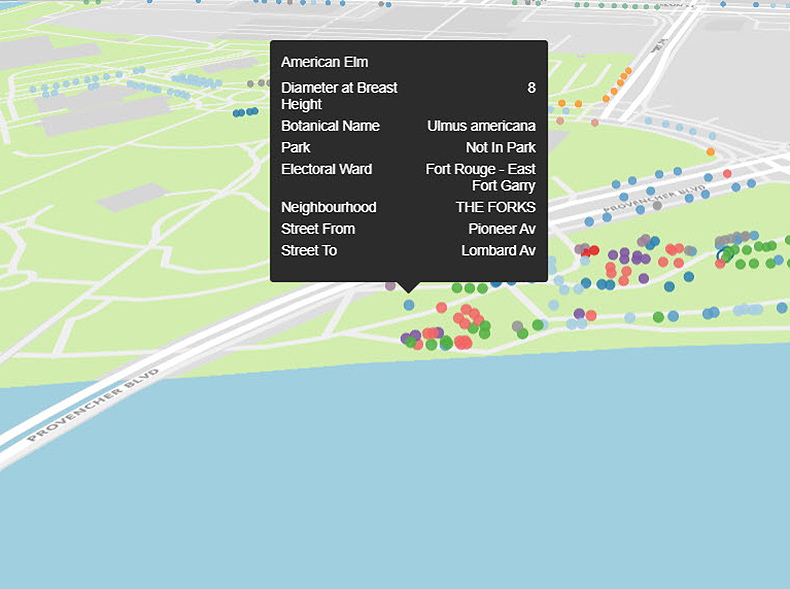Click the Neighbourhood field label

tap(328, 207)
